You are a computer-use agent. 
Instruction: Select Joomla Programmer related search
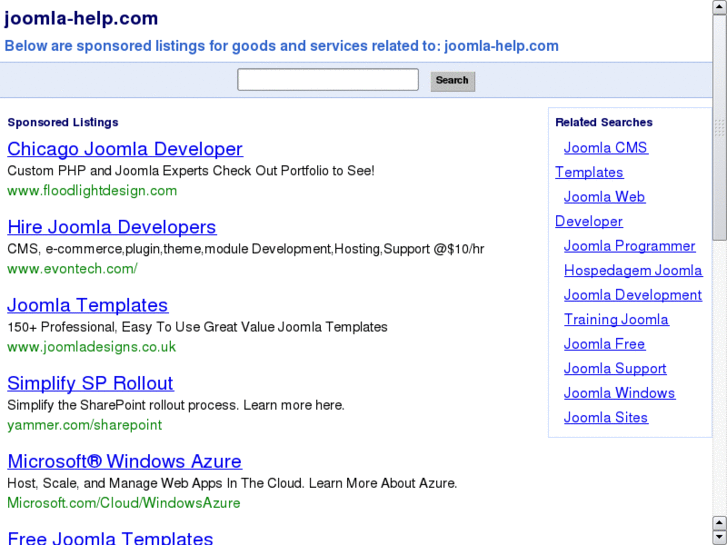click(630, 246)
